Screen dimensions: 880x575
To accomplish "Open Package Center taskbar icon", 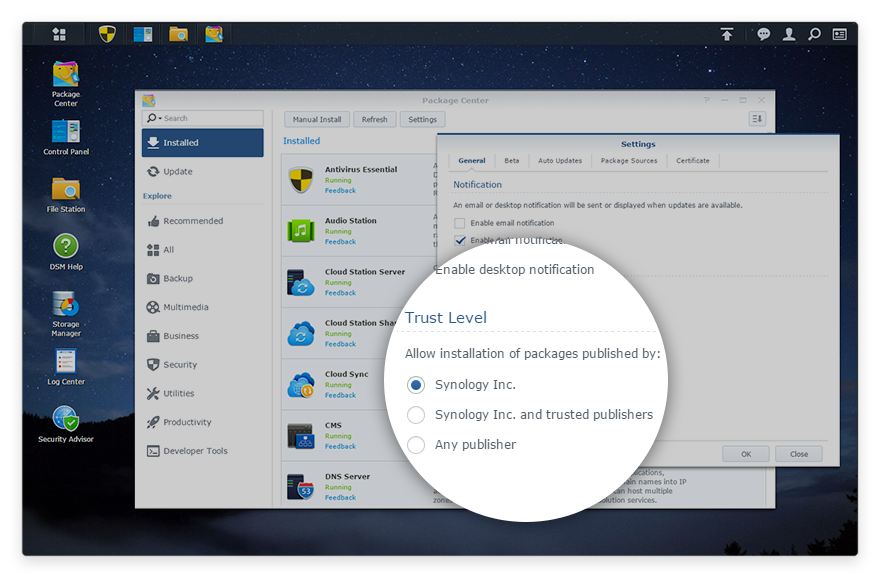I will (x=214, y=34).
